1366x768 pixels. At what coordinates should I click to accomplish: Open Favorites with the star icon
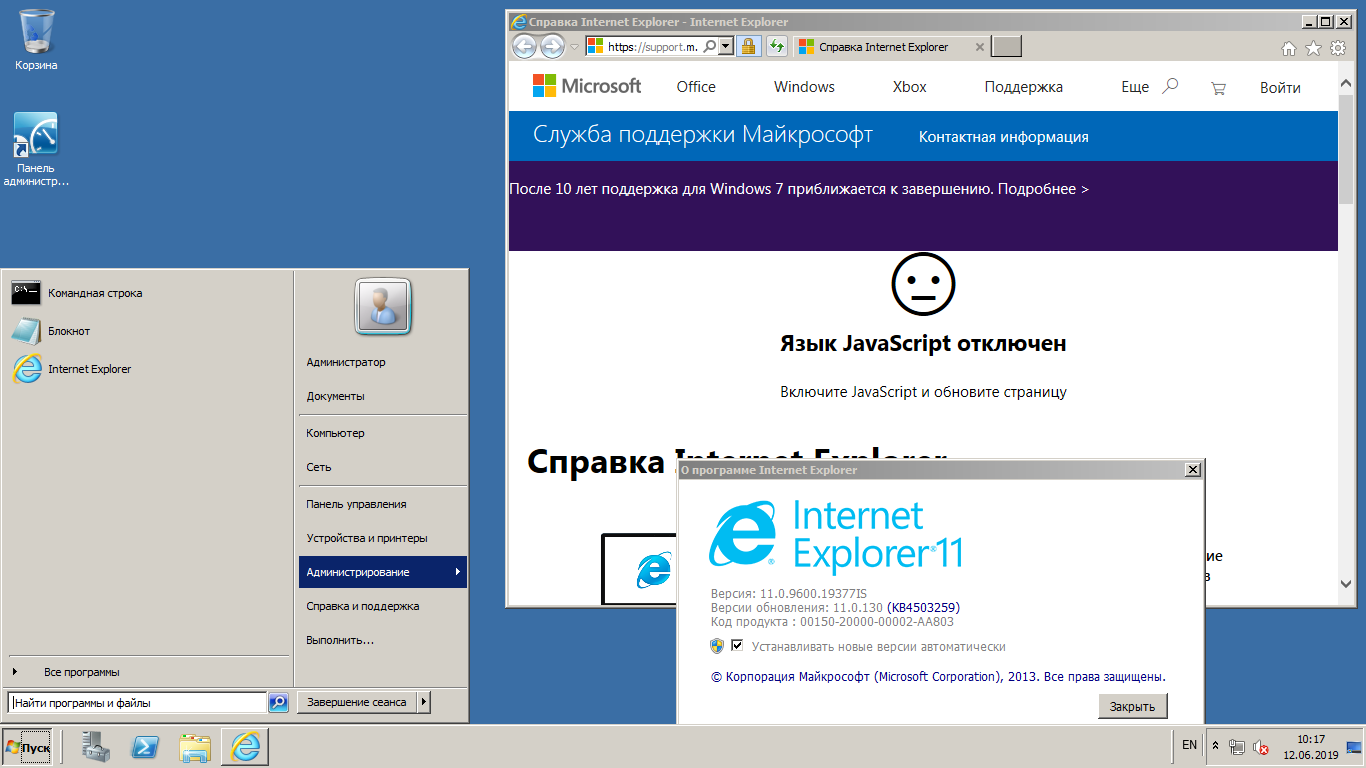pyautogui.click(x=1313, y=47)
